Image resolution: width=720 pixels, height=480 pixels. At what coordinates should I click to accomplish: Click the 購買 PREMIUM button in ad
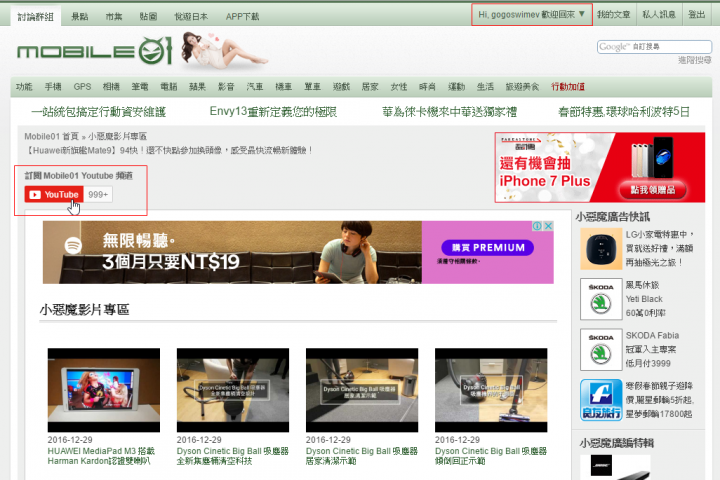pos(487,248)
